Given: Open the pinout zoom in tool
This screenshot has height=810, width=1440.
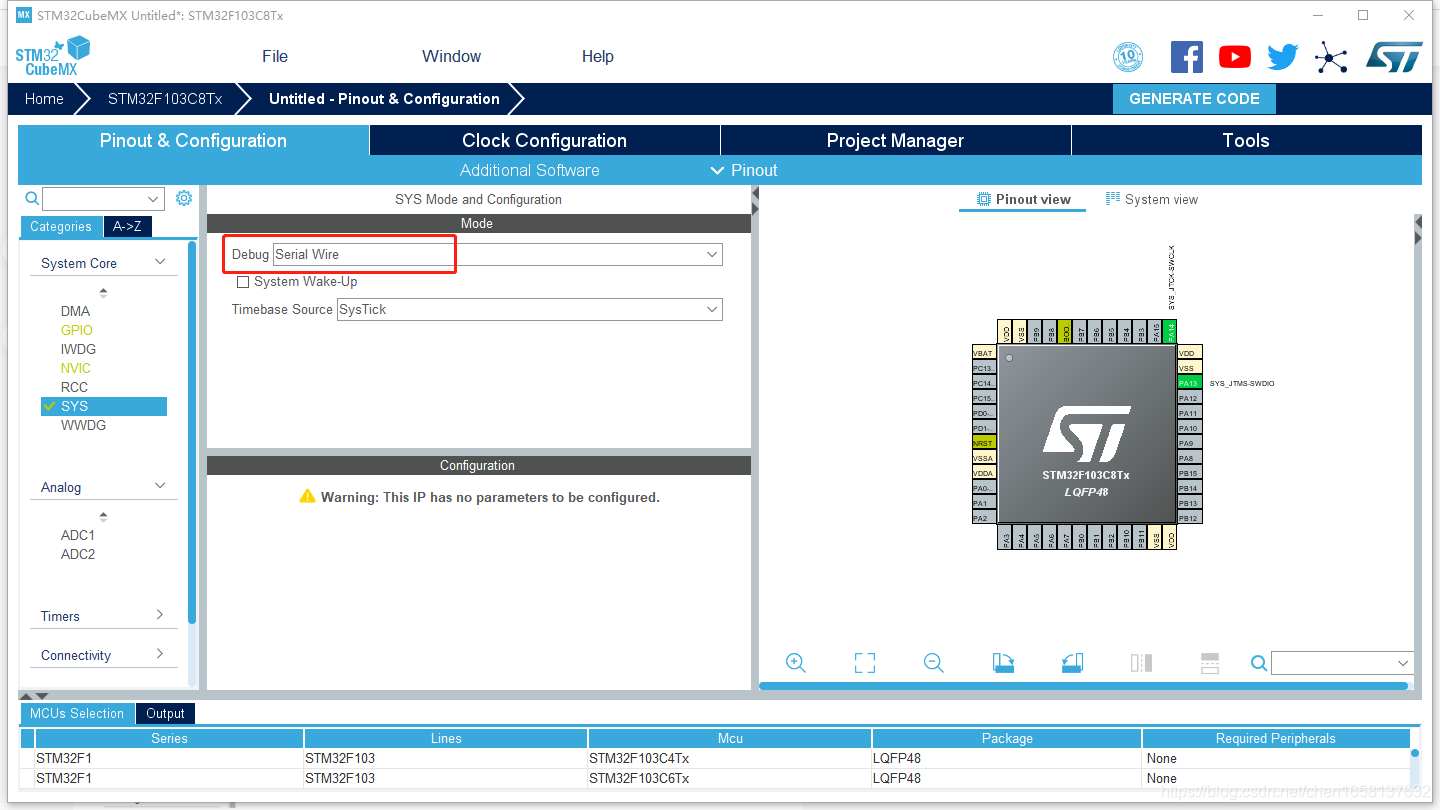Looking at the screenshot, I should pos(796,663).
